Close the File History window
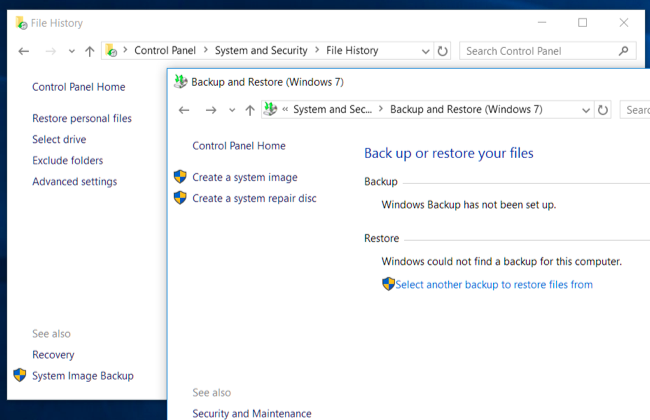 [623, 22]
